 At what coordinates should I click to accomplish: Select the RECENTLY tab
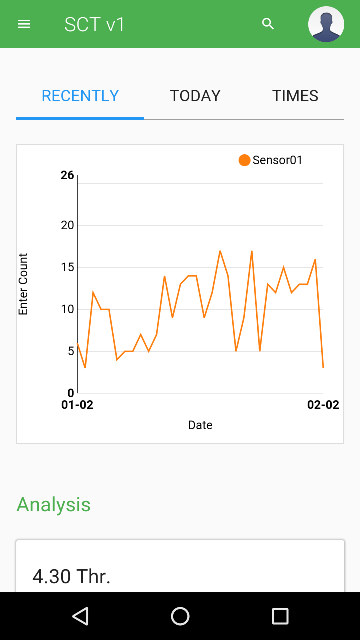[80, 96]
